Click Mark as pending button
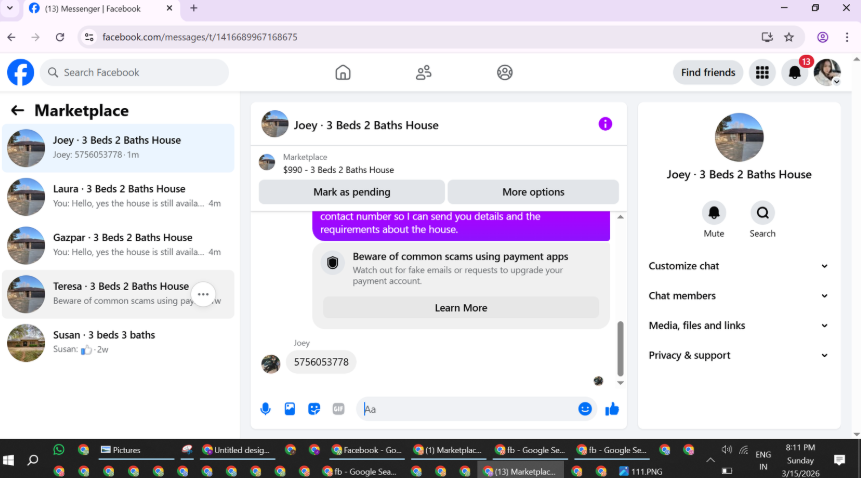 click(x=351, y=192)
